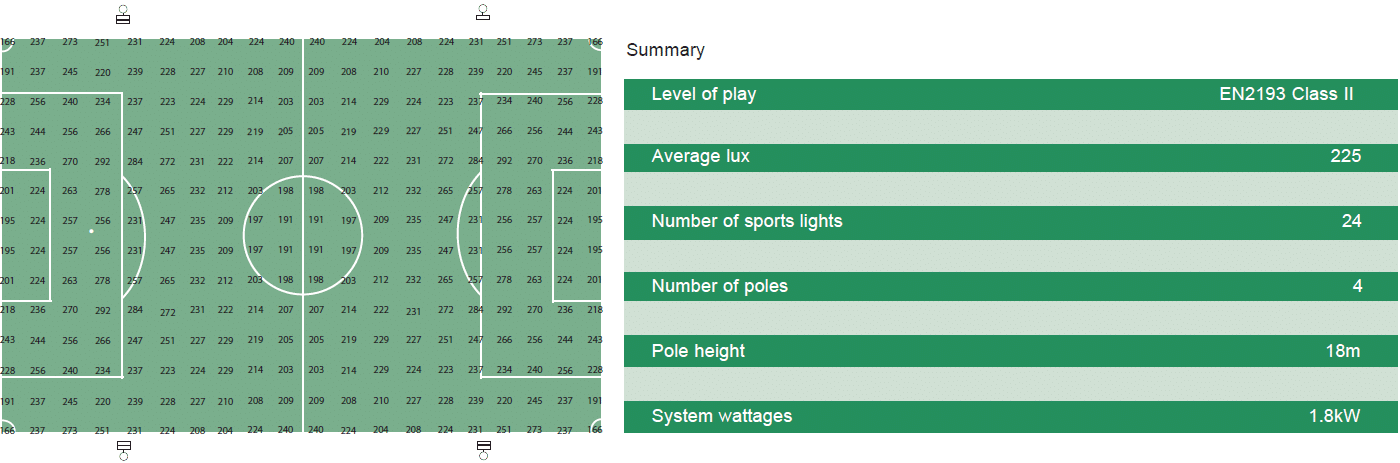Image resolution: width=1400 pixels, height=463 pixels.
Task: Select the Pole height label
Action: coord(698,352)
